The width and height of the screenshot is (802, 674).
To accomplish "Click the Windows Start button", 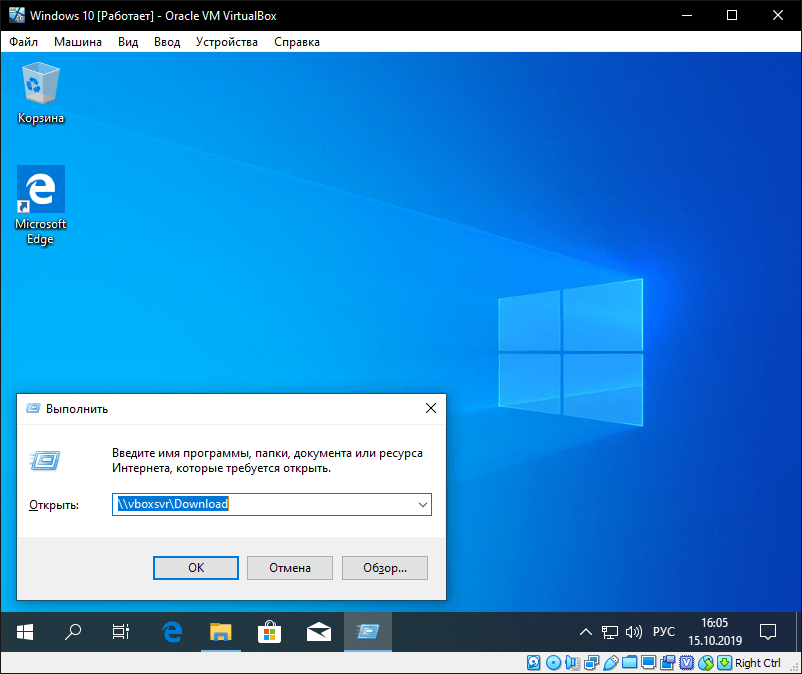I will (25, 632).
